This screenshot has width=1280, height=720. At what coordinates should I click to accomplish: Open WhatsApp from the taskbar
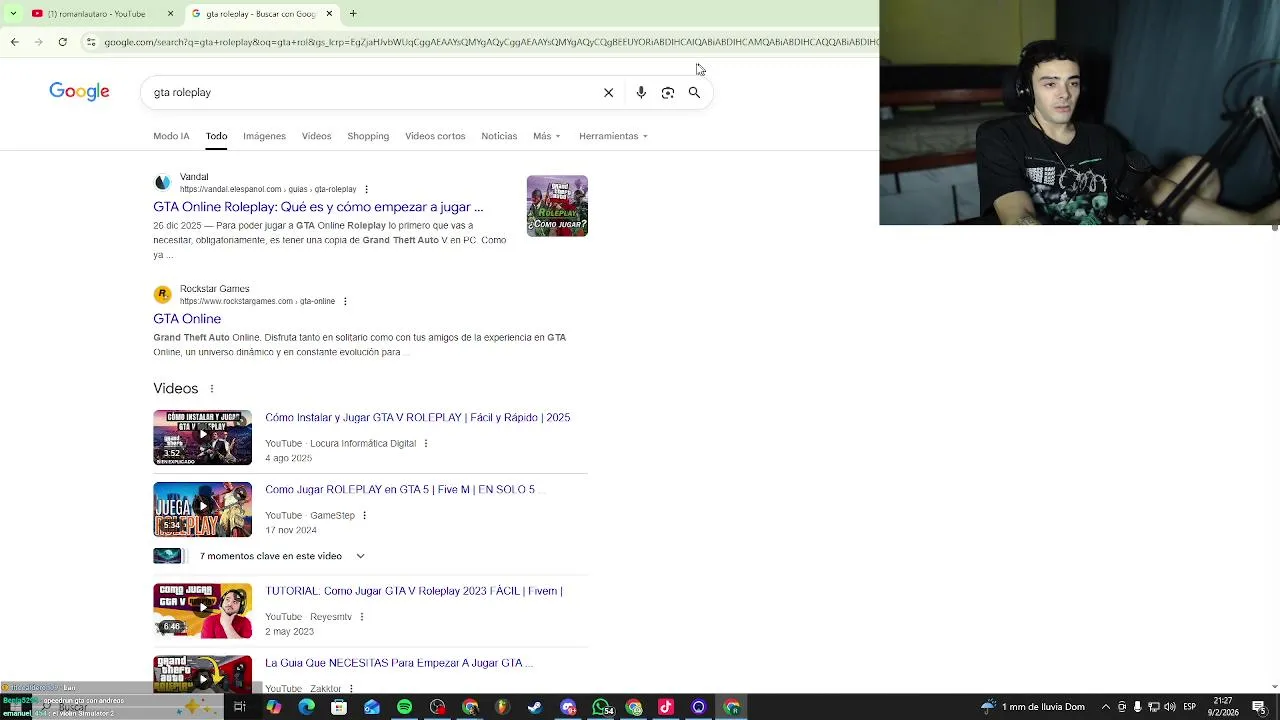pos(602,707)
